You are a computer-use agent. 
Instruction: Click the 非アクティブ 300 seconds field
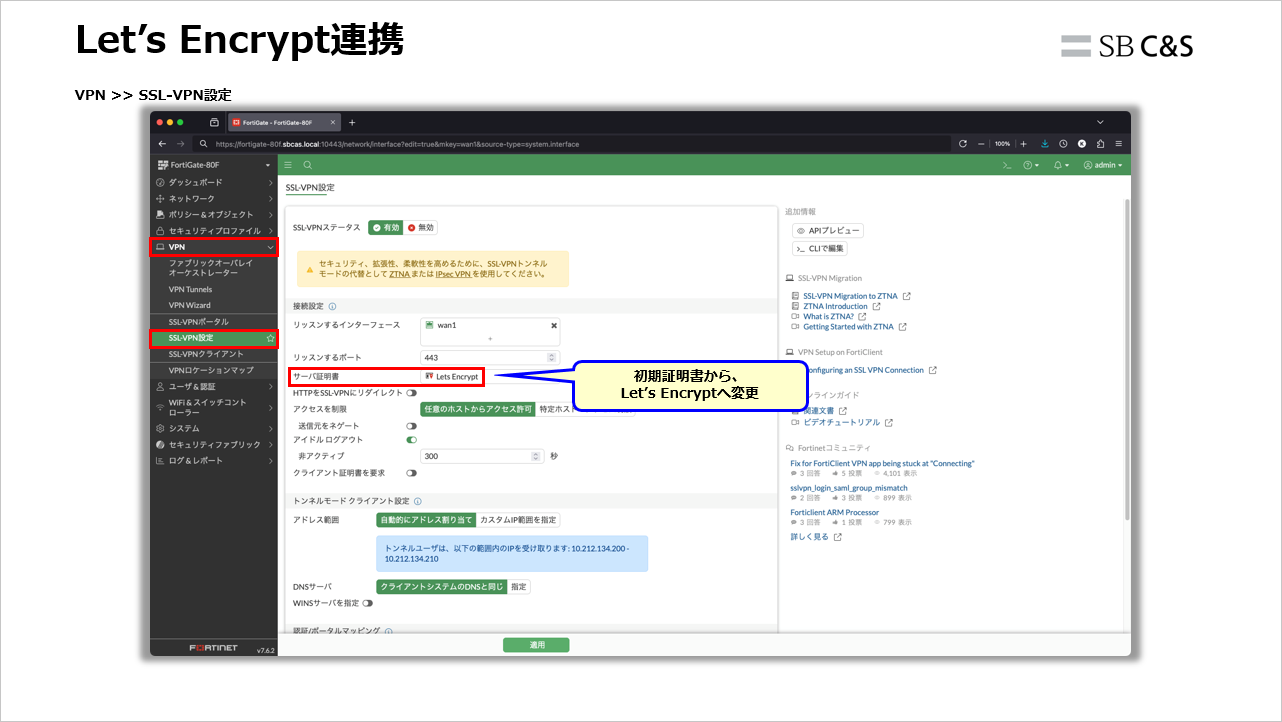[481, 455]
